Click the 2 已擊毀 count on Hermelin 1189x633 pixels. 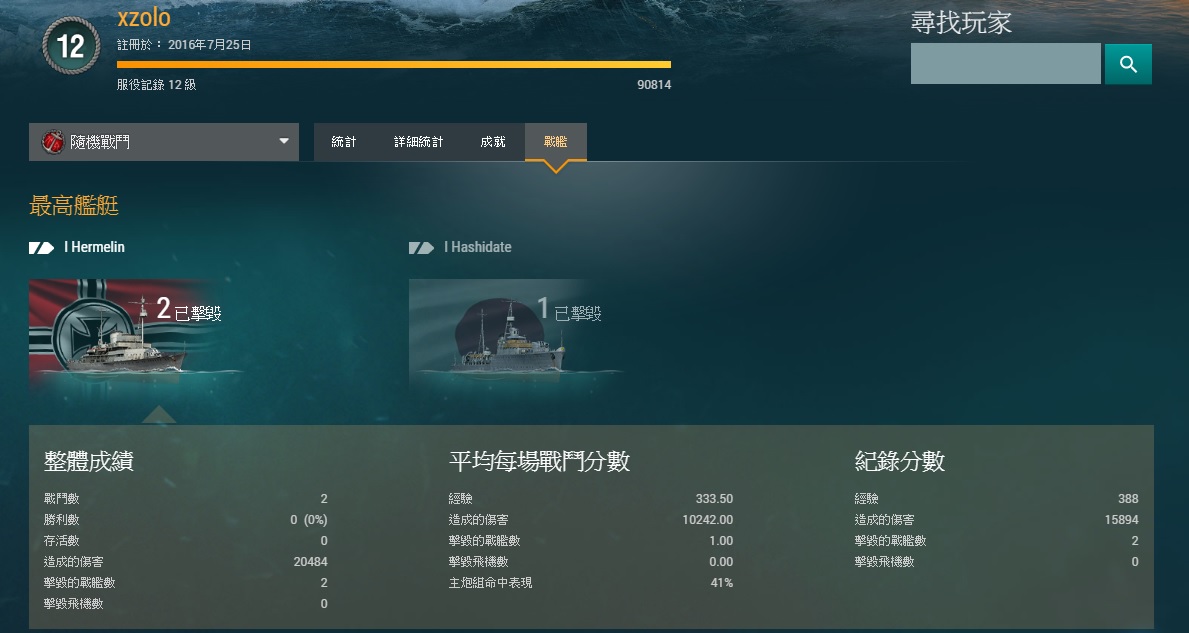[x=188, y=311]
